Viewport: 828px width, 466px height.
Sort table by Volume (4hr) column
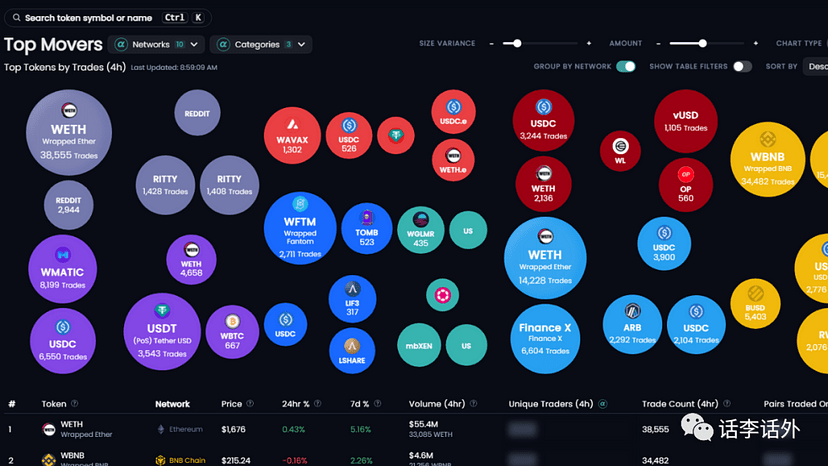[437, 404]
